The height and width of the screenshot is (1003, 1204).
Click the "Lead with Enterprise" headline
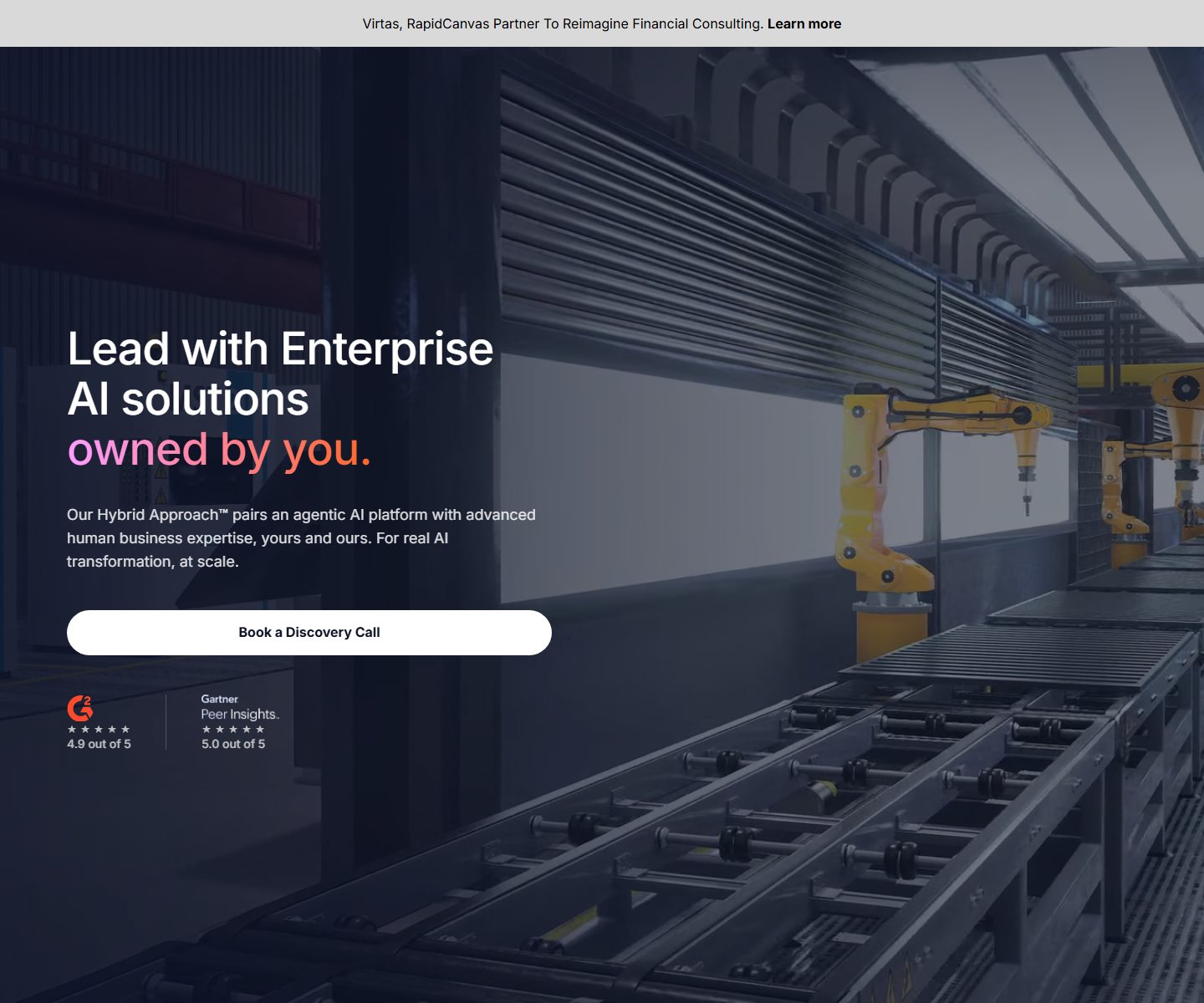[x=280, y=349]
